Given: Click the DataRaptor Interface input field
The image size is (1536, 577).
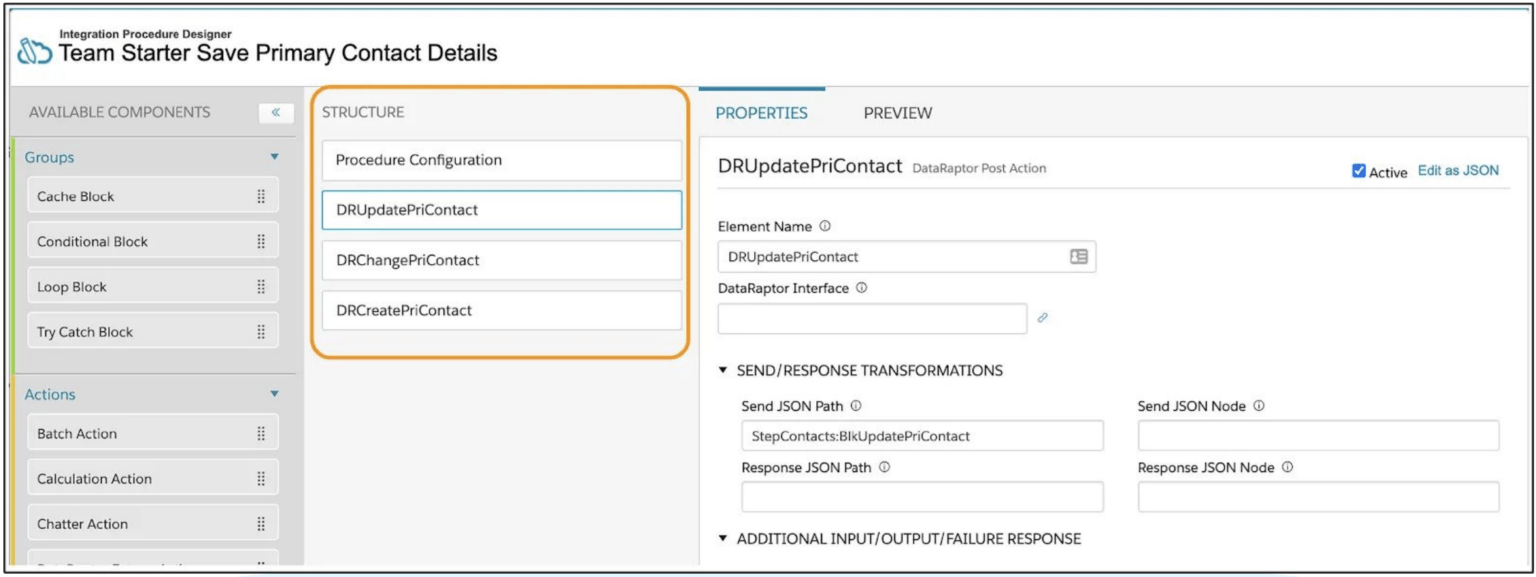Looking at the screenshot, I should pos(872,318).
